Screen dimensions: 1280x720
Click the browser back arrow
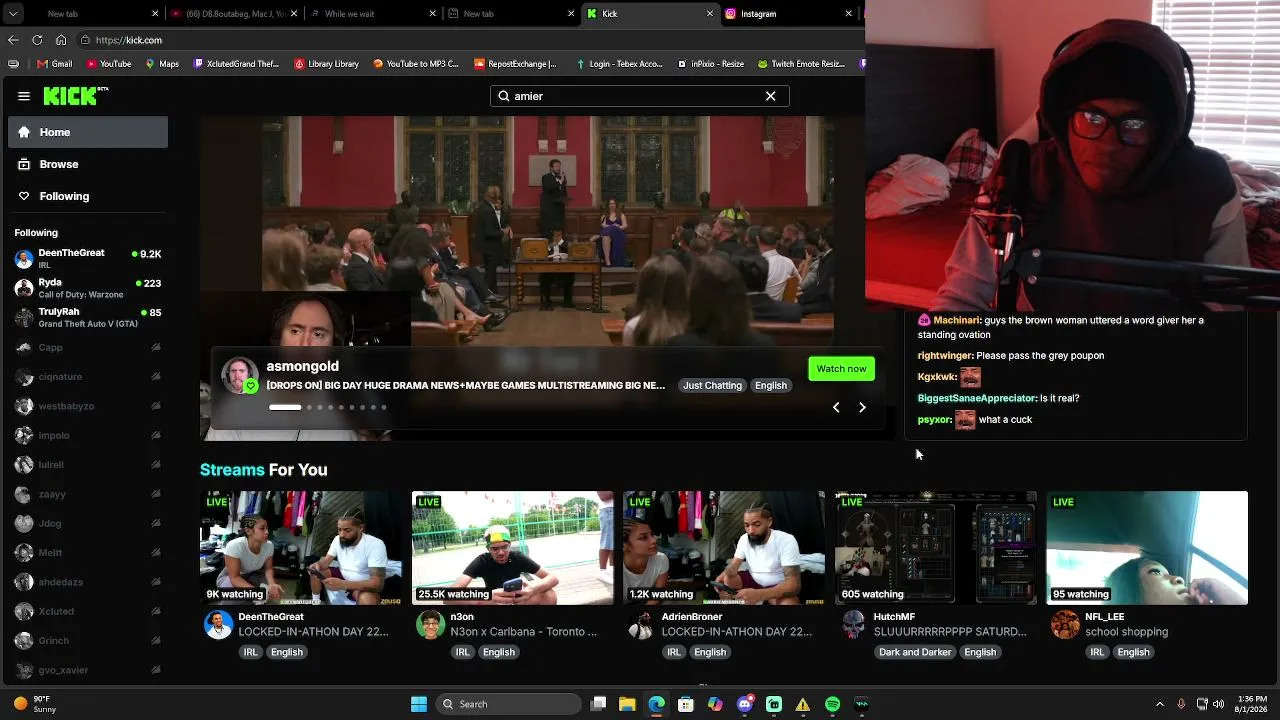coord(13,40)
